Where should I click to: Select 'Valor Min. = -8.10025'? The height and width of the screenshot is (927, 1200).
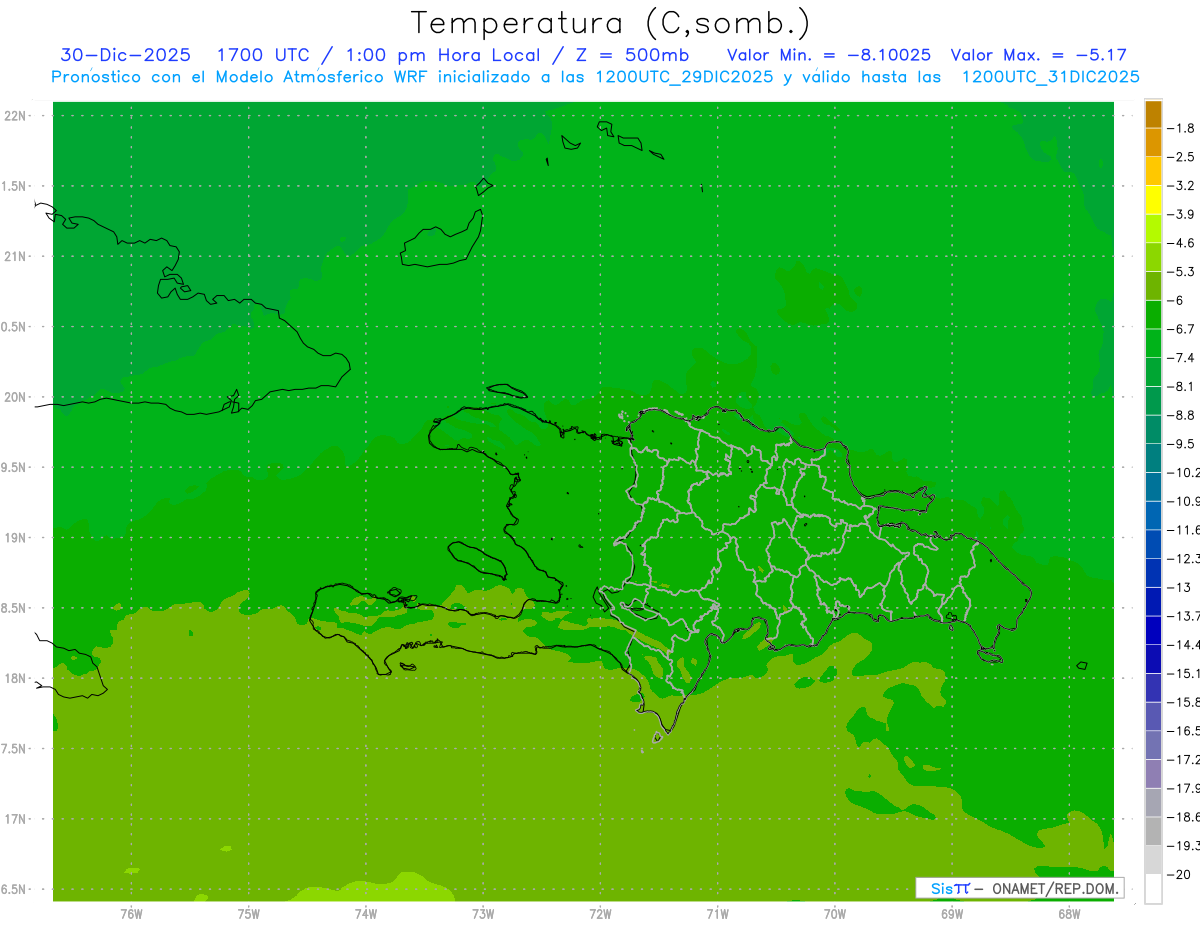coord(829,55)
